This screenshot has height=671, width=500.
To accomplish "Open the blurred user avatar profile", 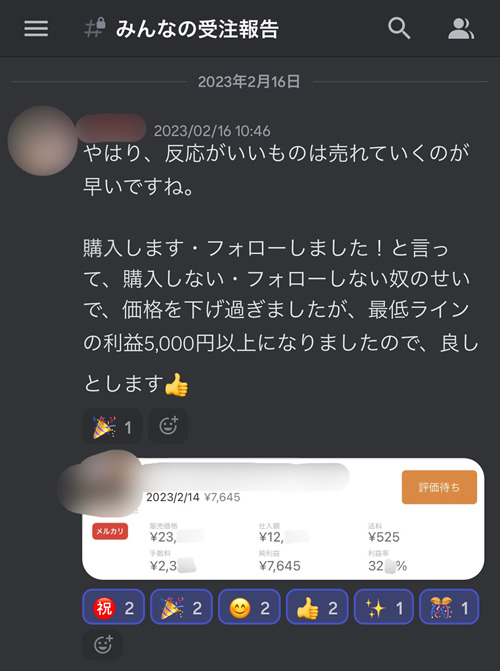I will tap(42, 141).
